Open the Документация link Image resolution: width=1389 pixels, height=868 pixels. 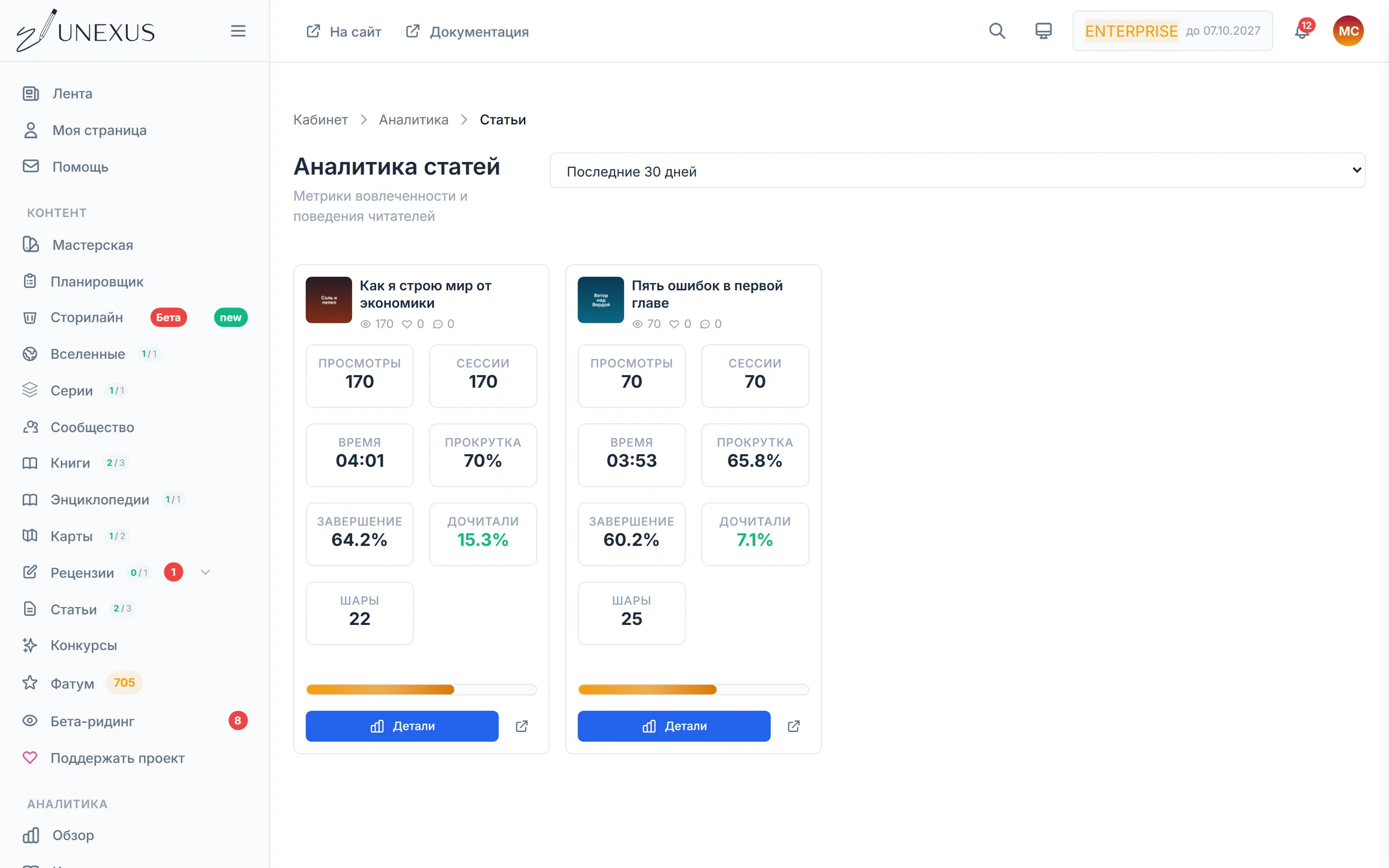(467, 31)
